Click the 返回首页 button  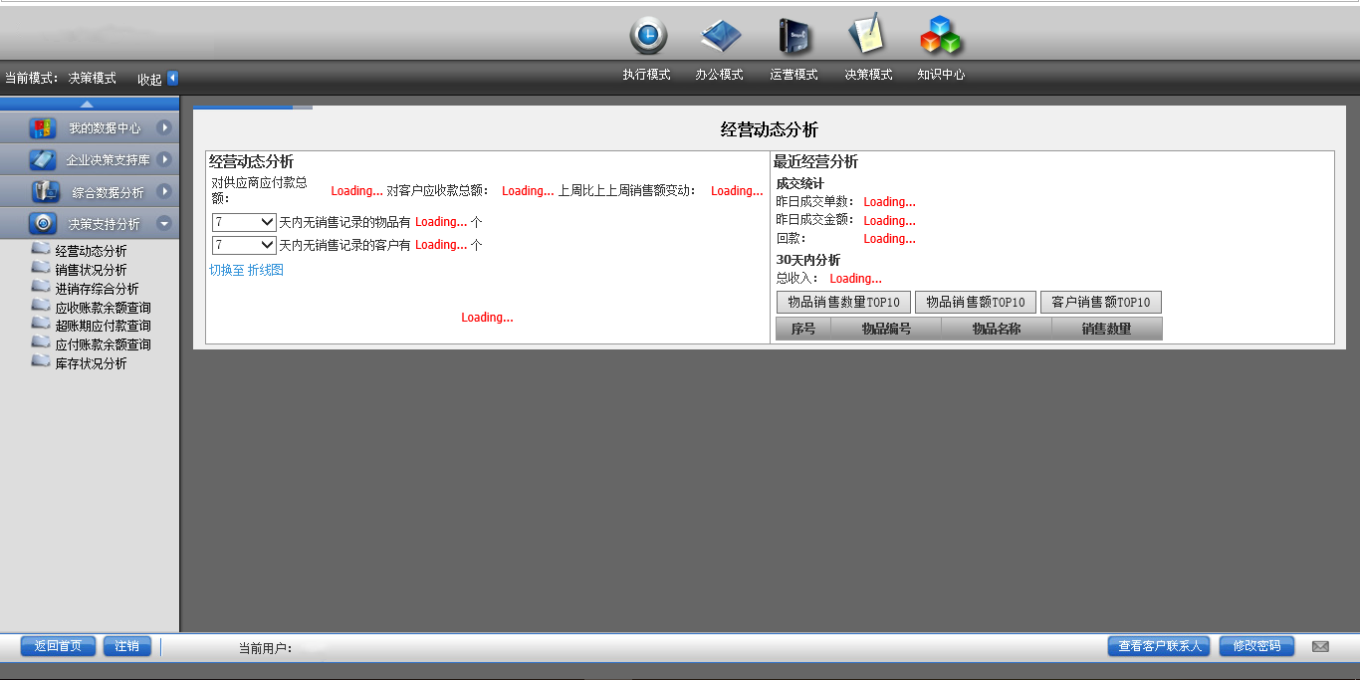(x=58, y=646)
